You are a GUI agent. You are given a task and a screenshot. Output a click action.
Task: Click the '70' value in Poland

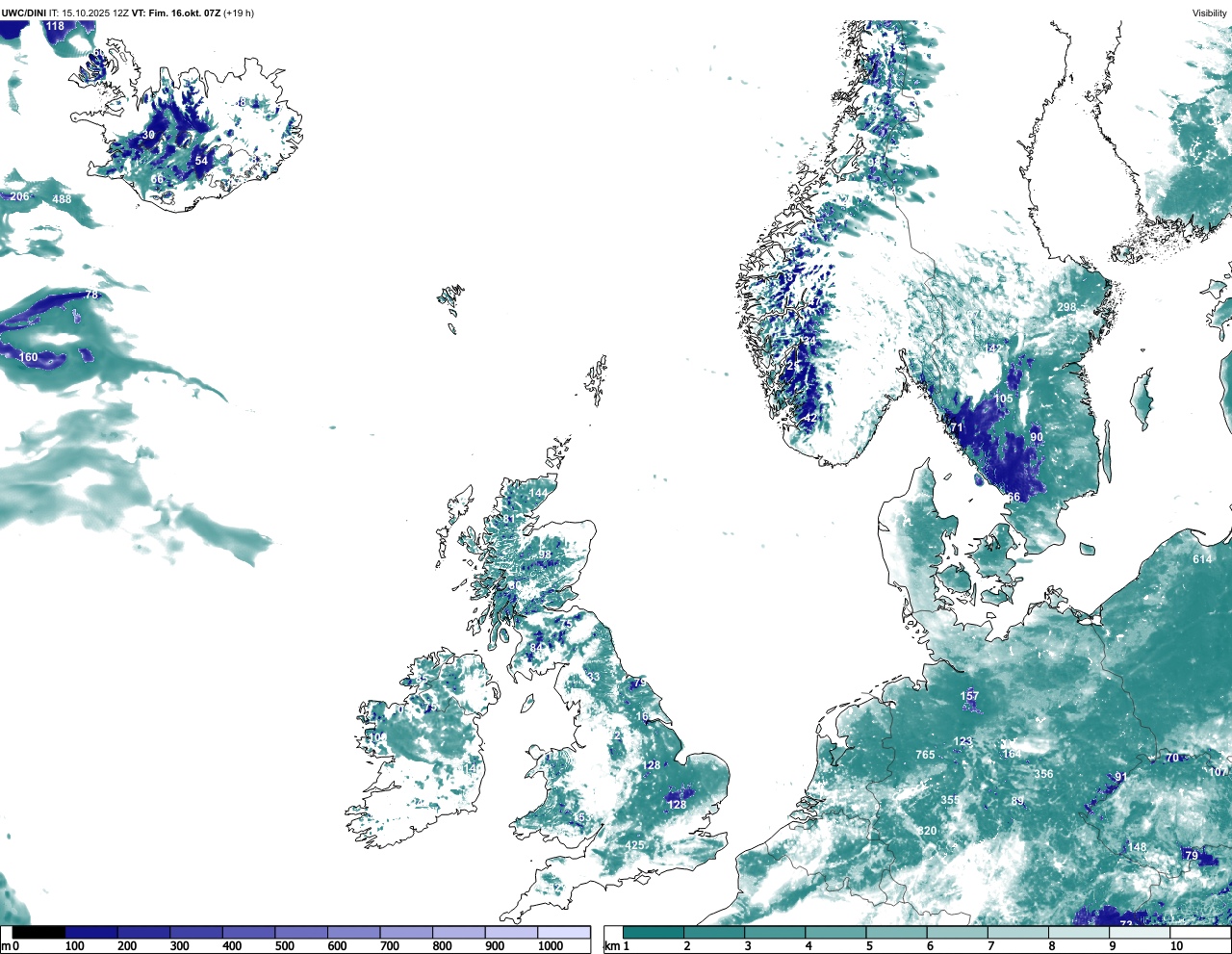(x=1172, y=758)
